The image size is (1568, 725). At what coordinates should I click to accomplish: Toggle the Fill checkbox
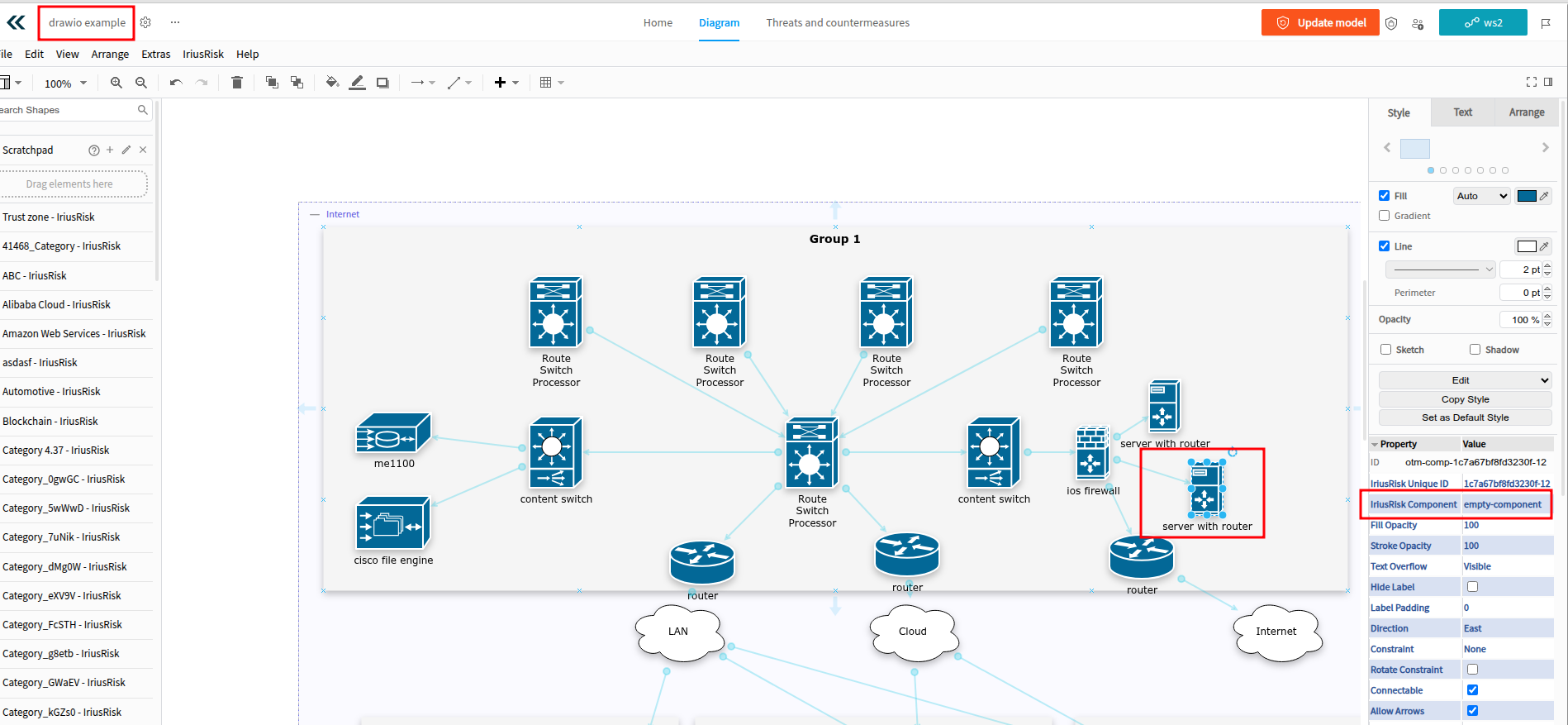coord(1384,196)
